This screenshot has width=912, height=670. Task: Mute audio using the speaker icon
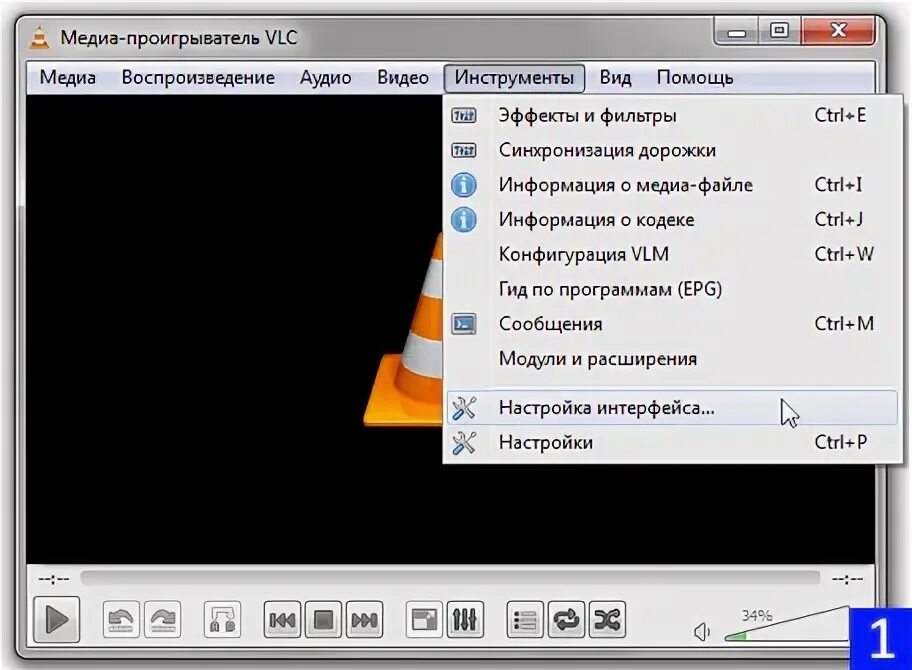pos(703,632)
